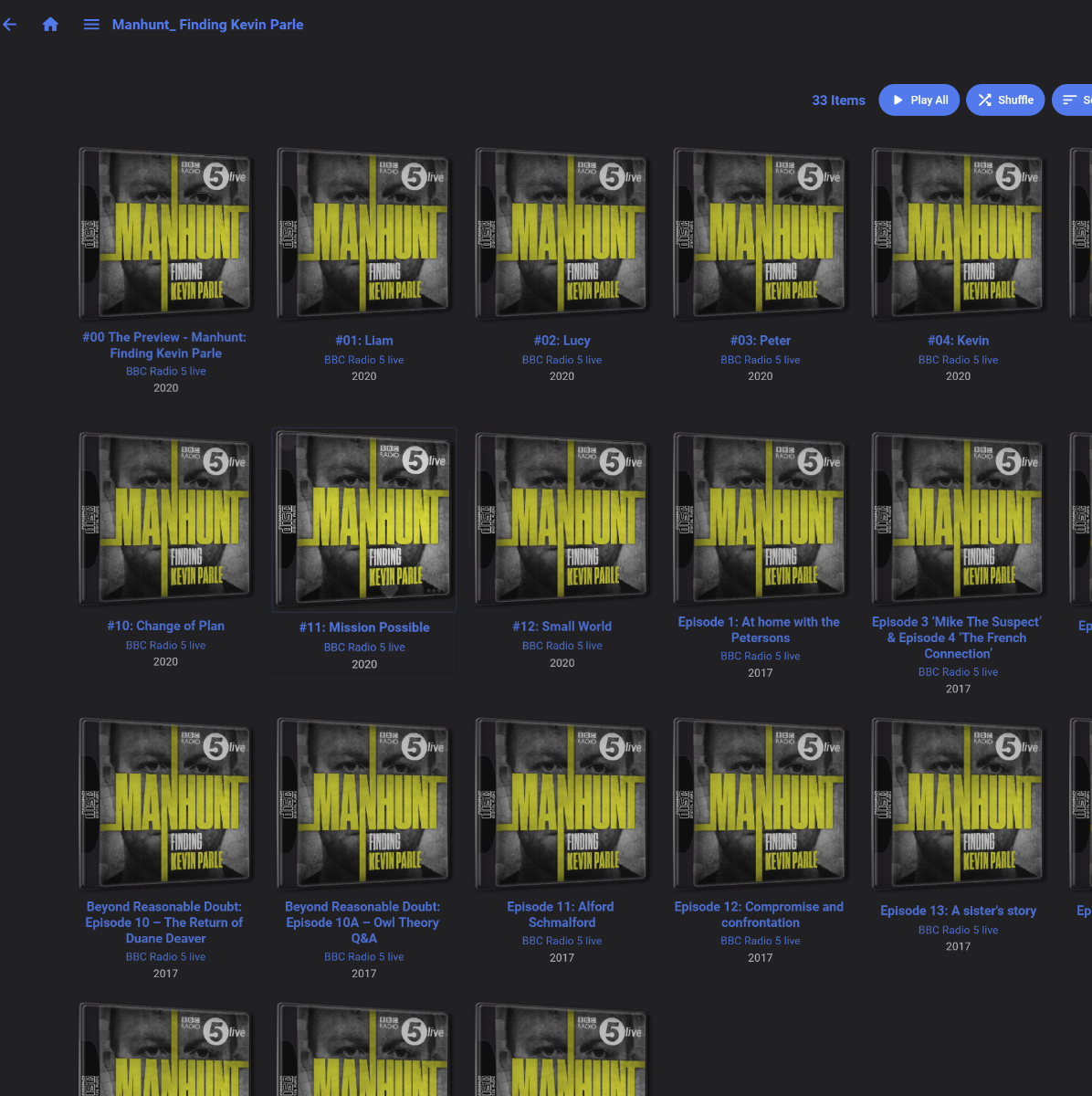Open cover art for #02: Lucy
The width and height of the screenshot is (1092, 1096).
pos(562,233)
